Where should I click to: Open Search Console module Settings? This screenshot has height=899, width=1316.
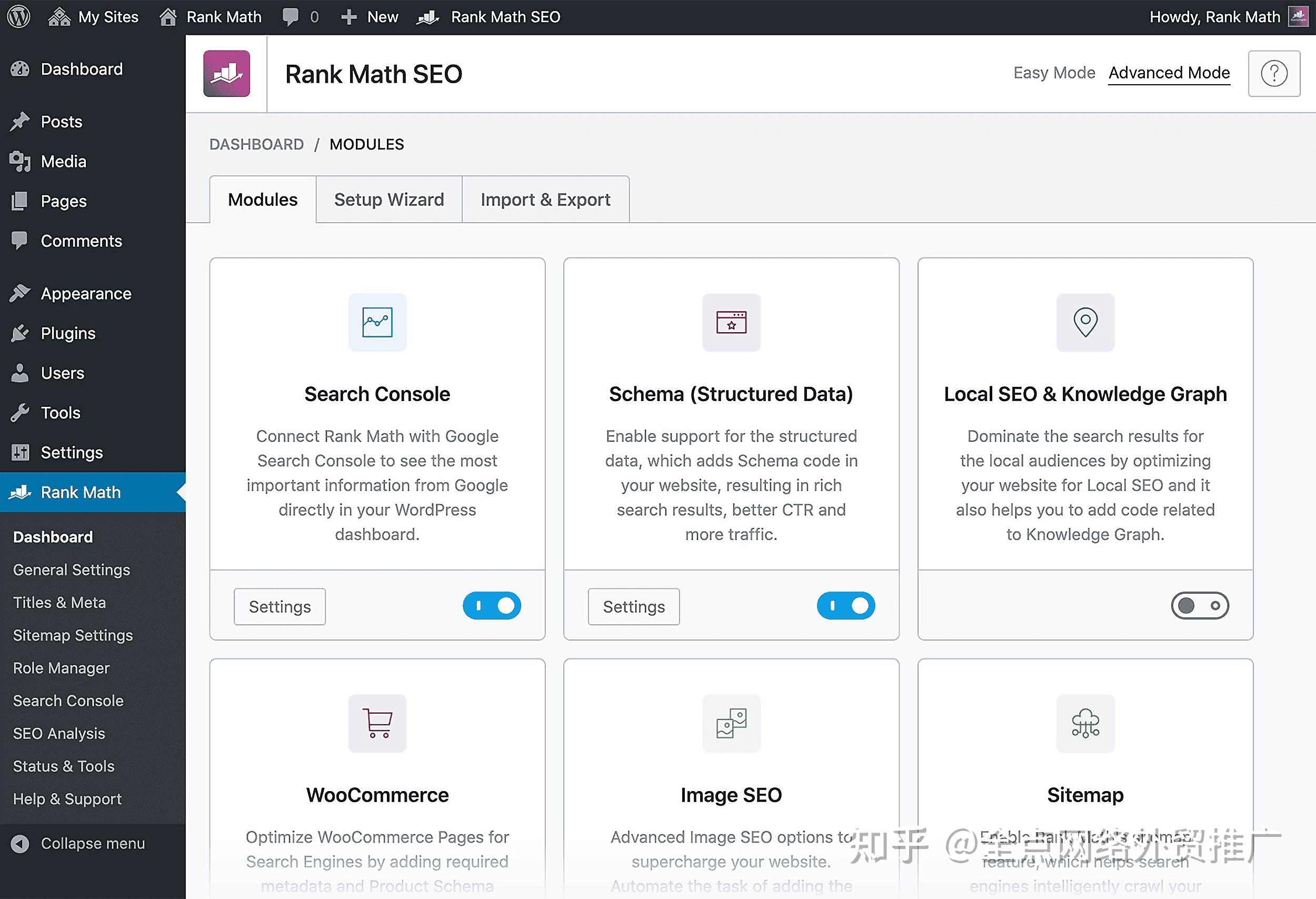280,606
